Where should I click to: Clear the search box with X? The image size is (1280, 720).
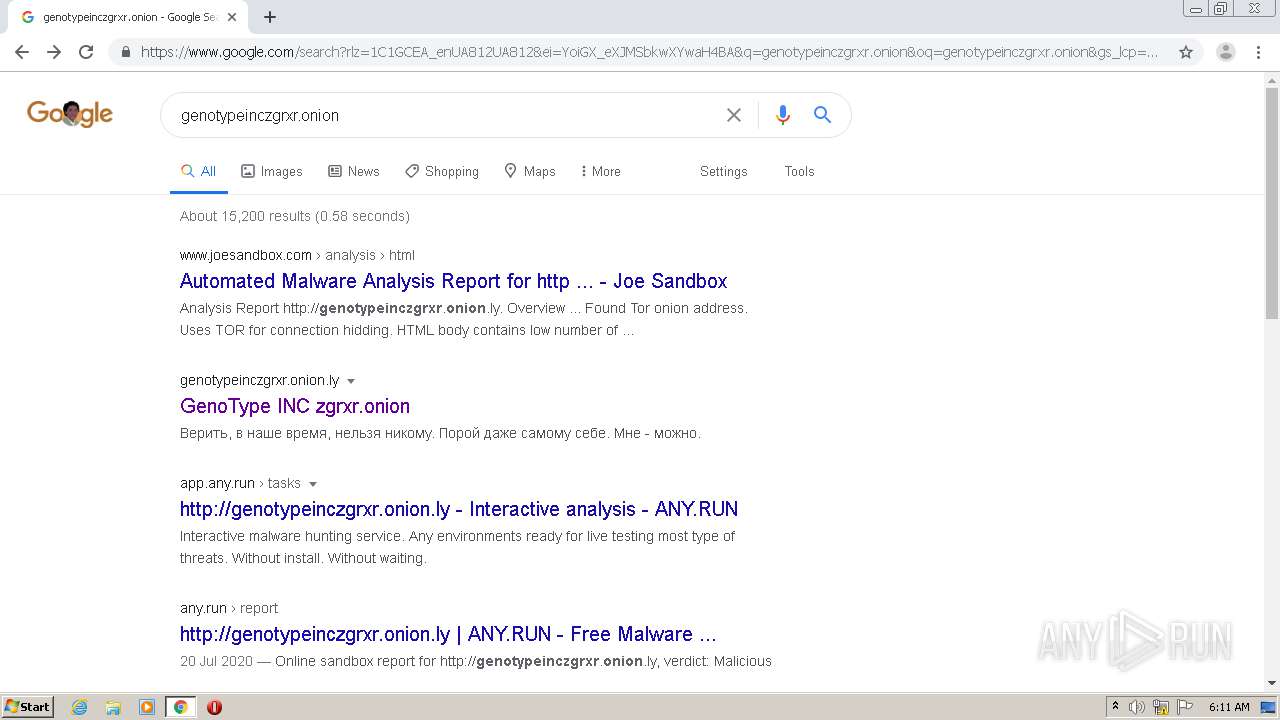pyautogui.click(x=734, y=115)
